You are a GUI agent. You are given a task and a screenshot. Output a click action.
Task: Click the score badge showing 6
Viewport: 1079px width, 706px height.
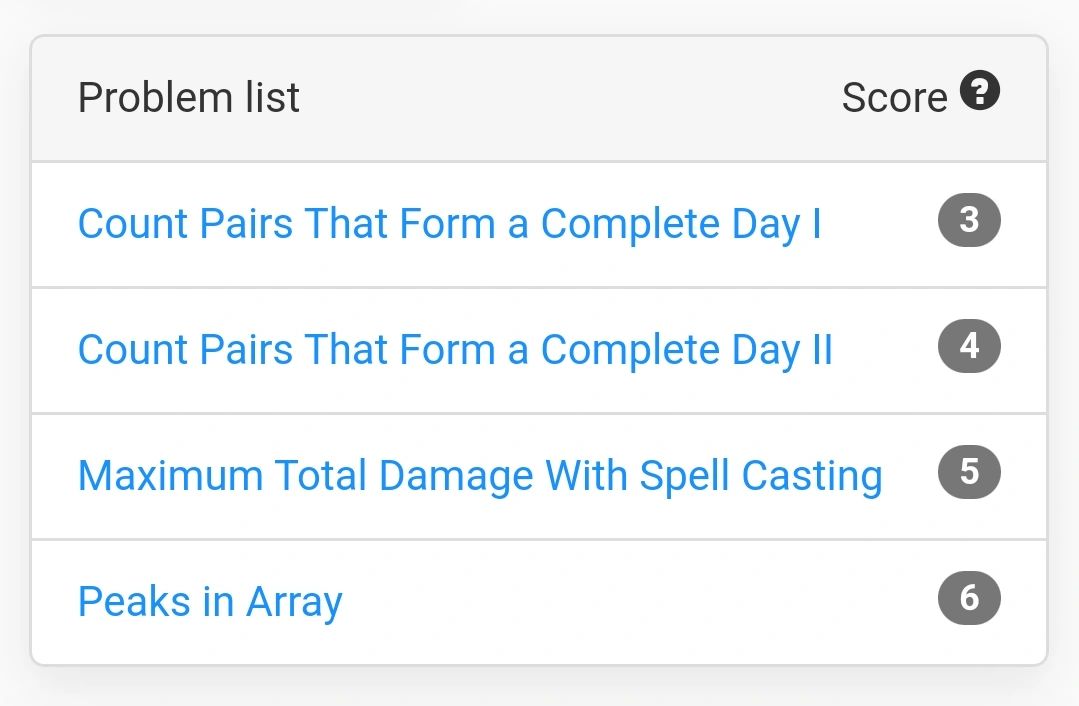(969, 598)
